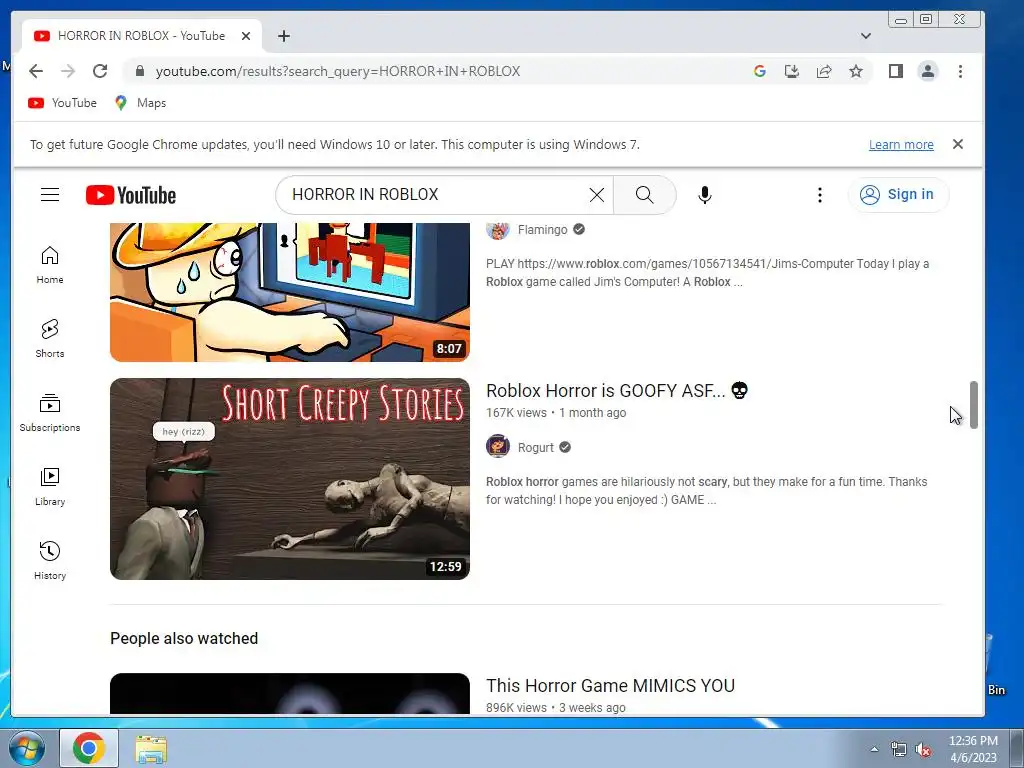1024x768 pixels.
Task: Open YouTube settings three-dot menu
Action: click(x=820, y=195)
